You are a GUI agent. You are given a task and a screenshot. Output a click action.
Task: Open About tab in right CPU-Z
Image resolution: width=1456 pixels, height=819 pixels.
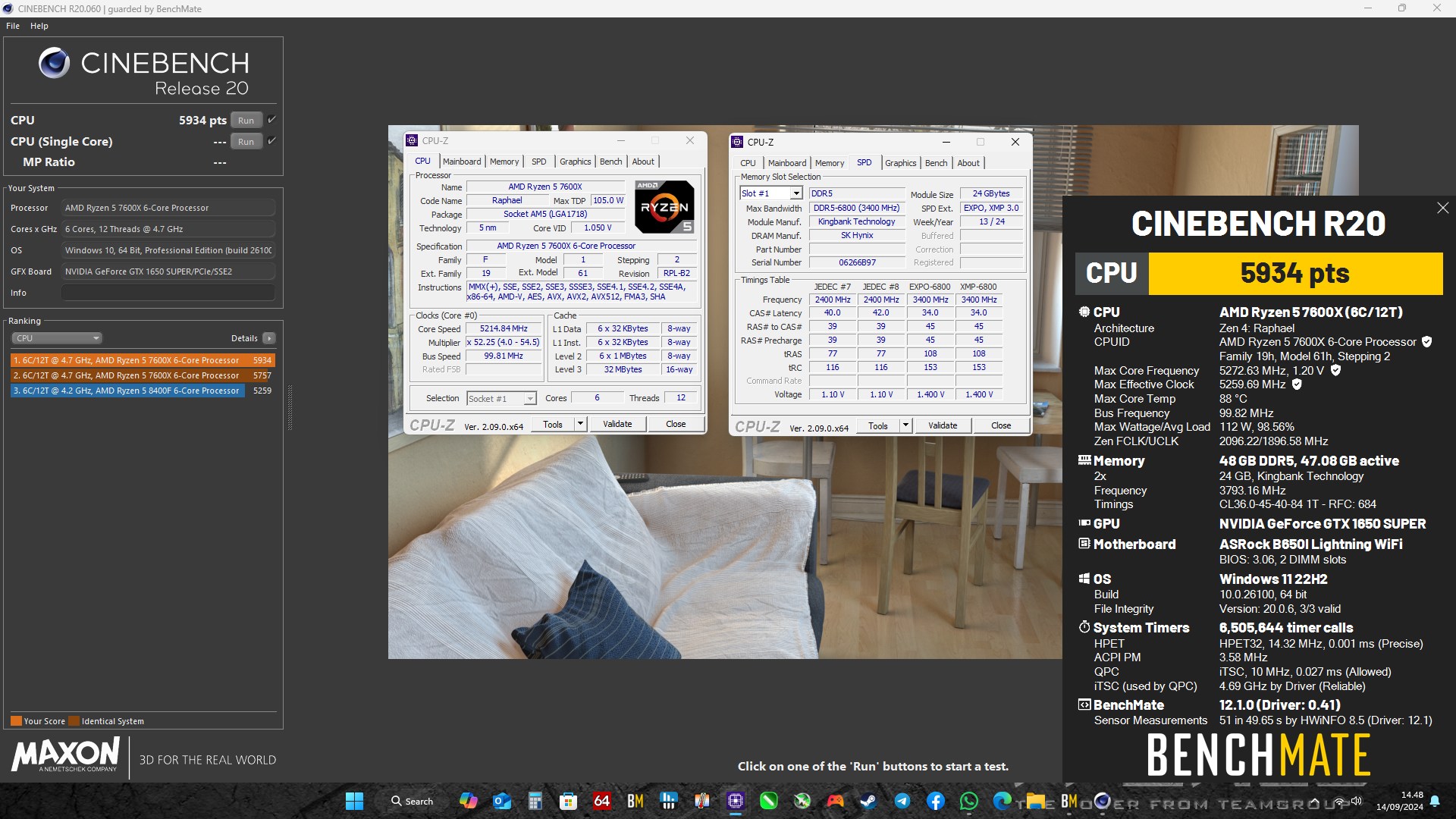968,163
